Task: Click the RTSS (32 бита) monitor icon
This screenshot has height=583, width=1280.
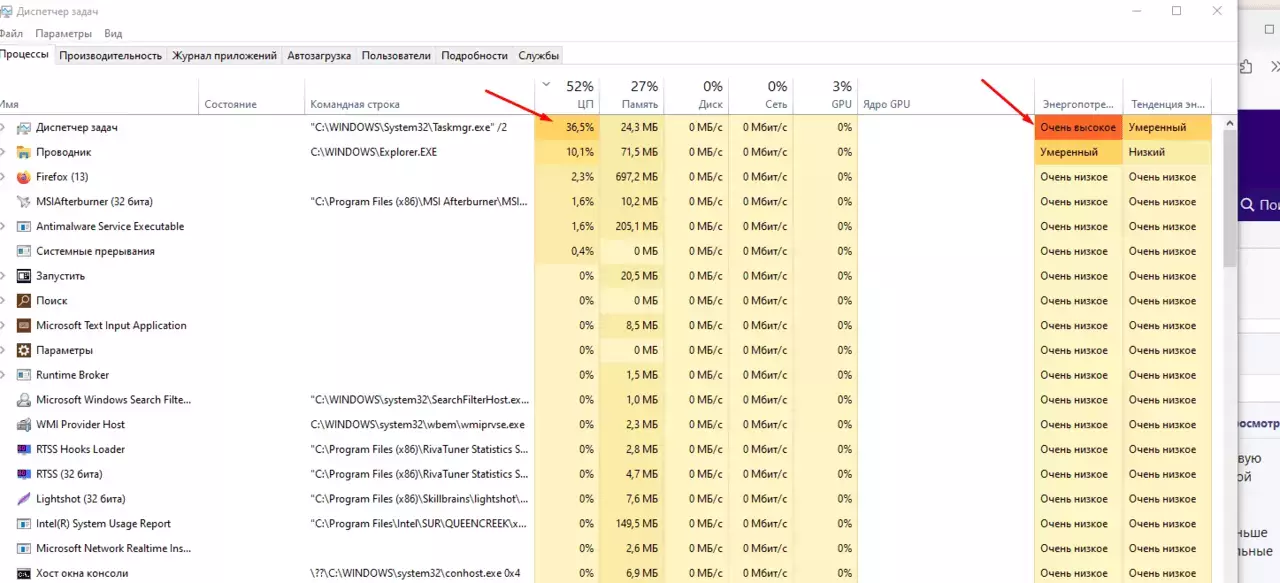Action: pyautogui.click(x=24, y=474)
